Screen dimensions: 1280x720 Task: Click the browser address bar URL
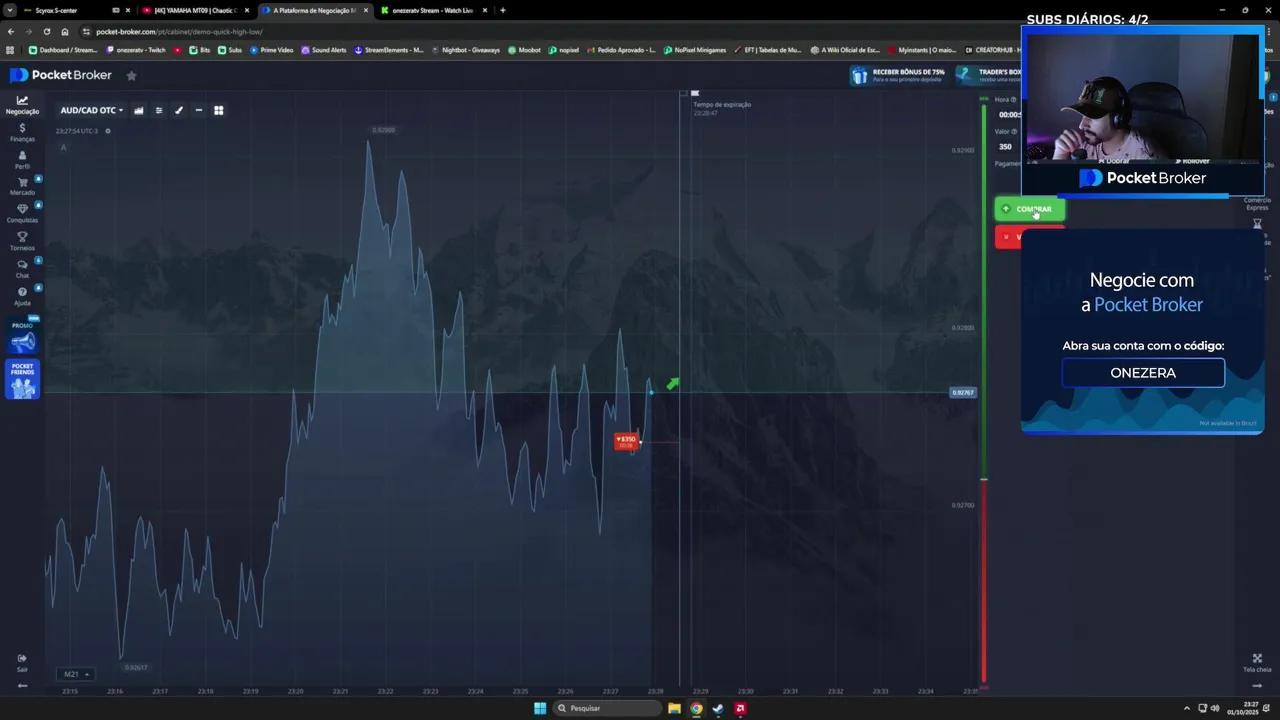pyautogui.click(x=179, y=31)
